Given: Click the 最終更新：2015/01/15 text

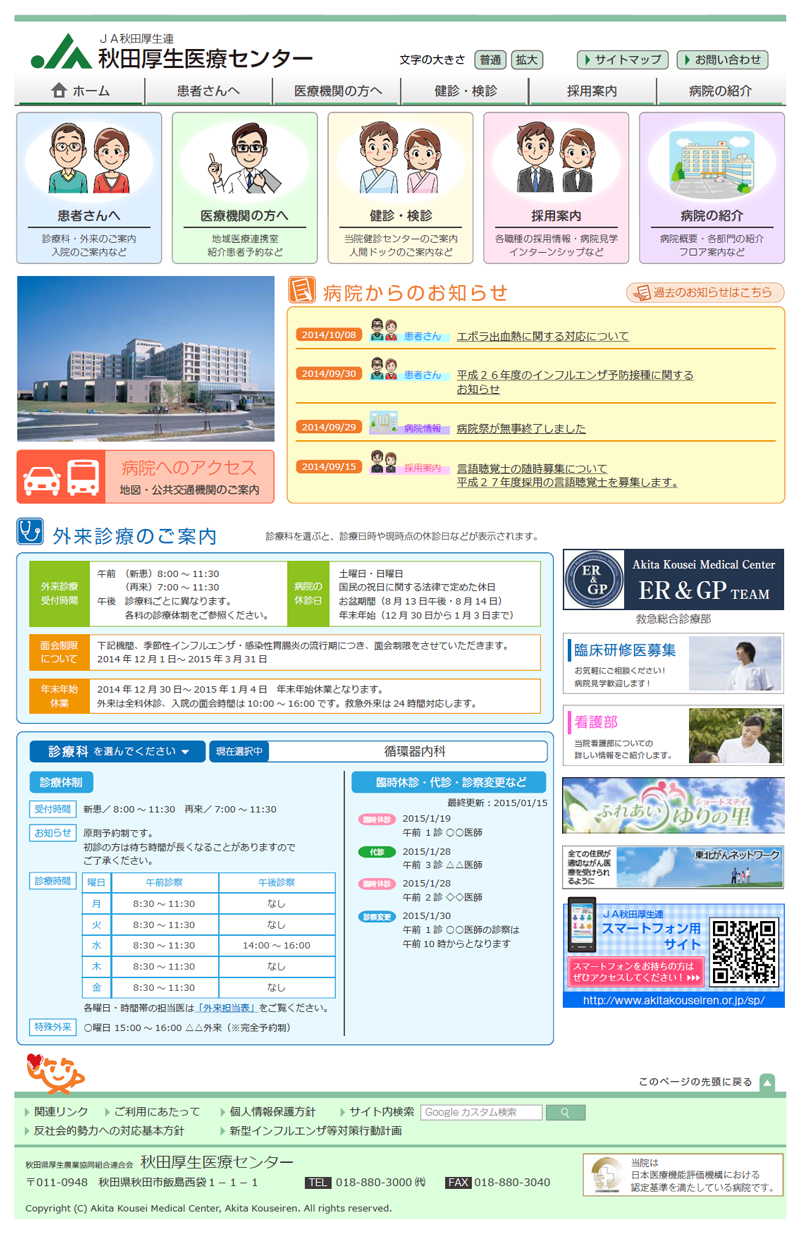Looking at the screenshot, I should pos(497,802).
